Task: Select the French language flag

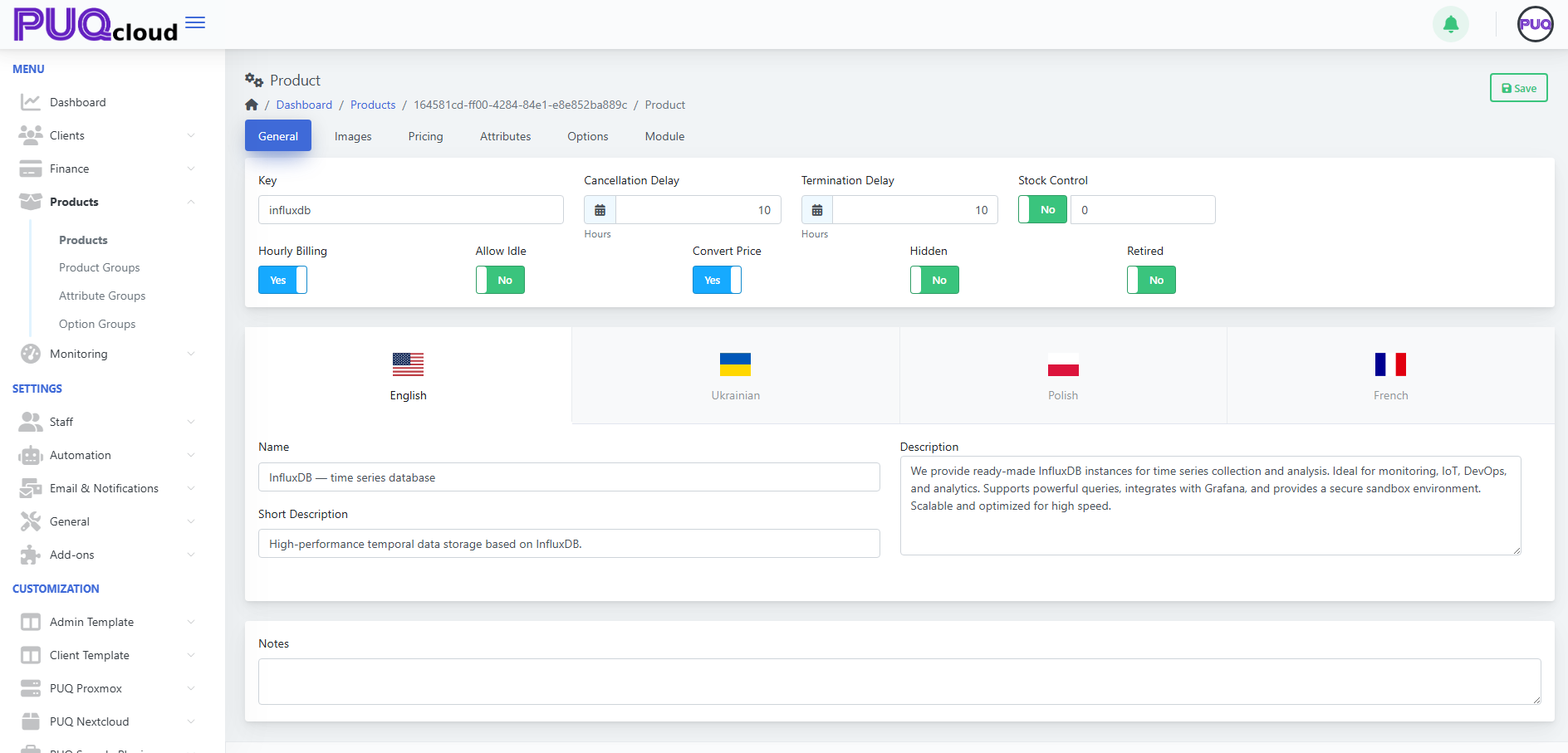Action: coord(1390,364)
